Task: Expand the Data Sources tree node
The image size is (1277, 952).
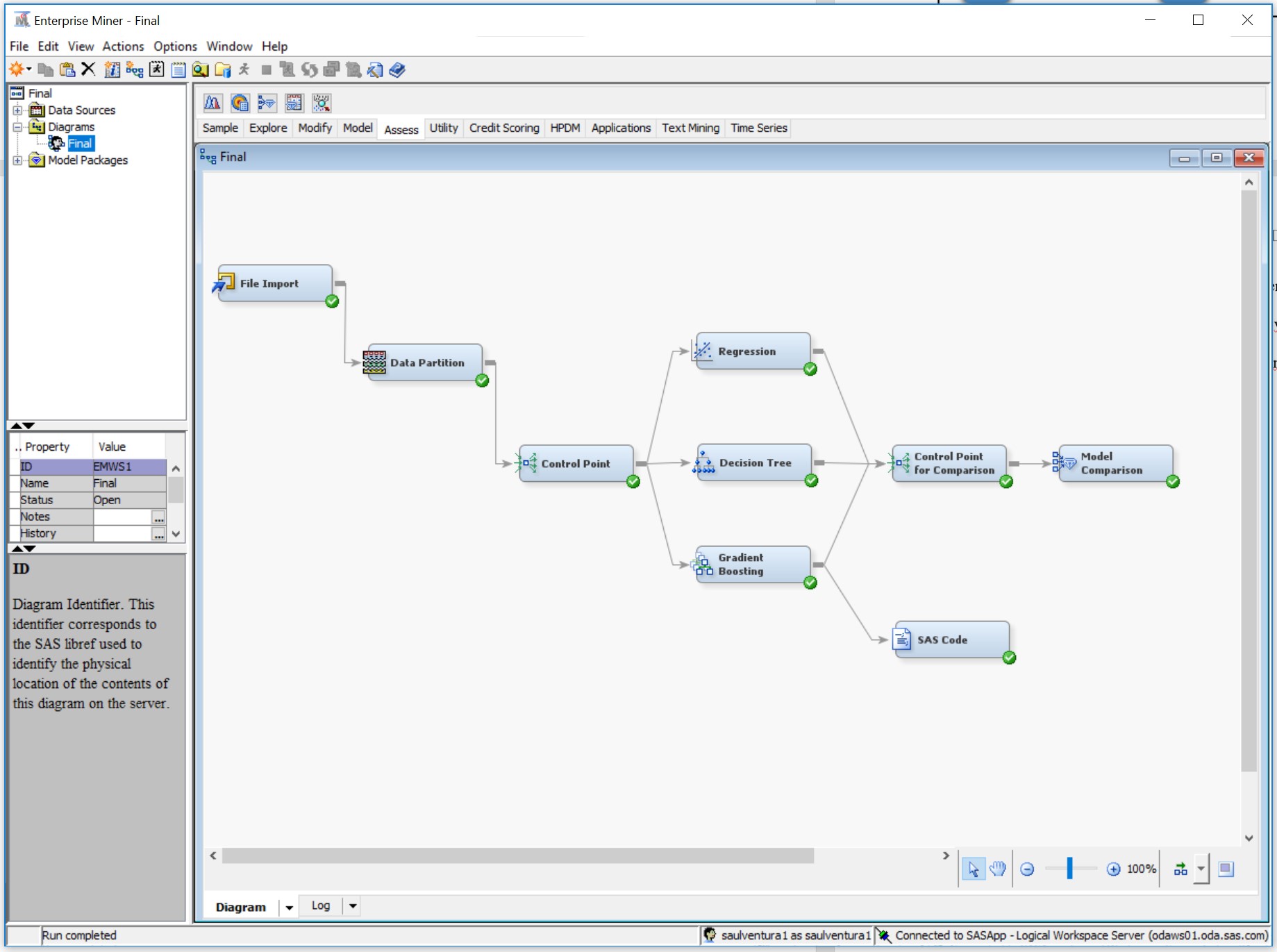Action: point(17,110)
